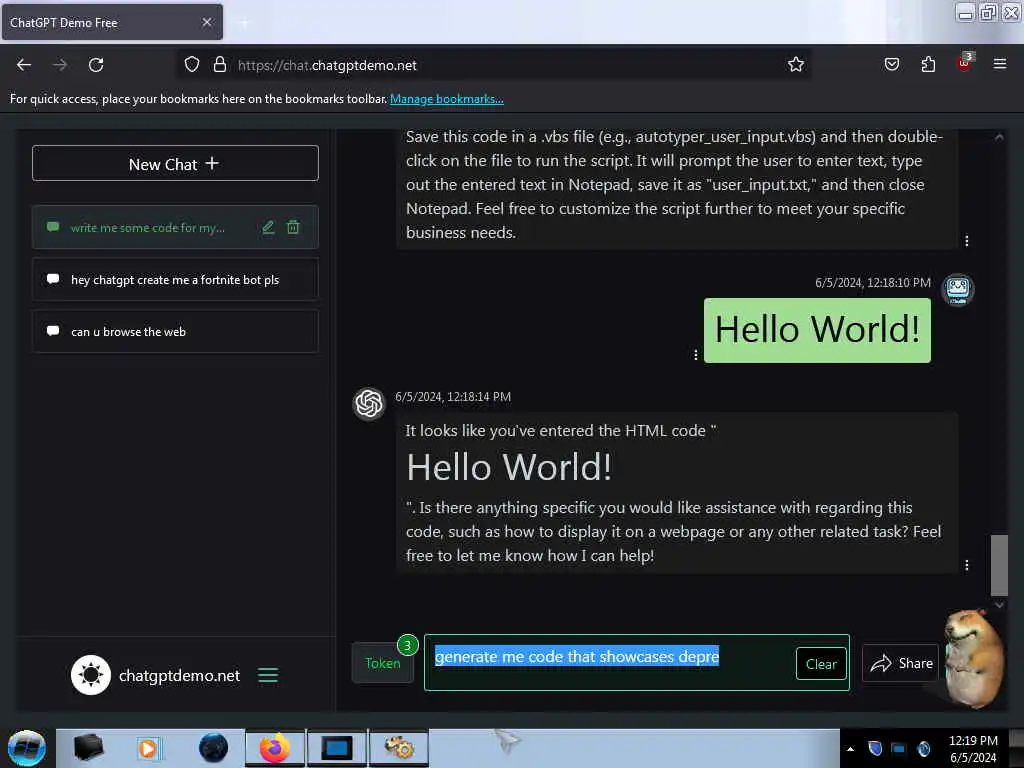Viewport: 1024px width, 768px height.
Task: Click the ChatGPT logo avatar
Action: (x=369, y=403)
